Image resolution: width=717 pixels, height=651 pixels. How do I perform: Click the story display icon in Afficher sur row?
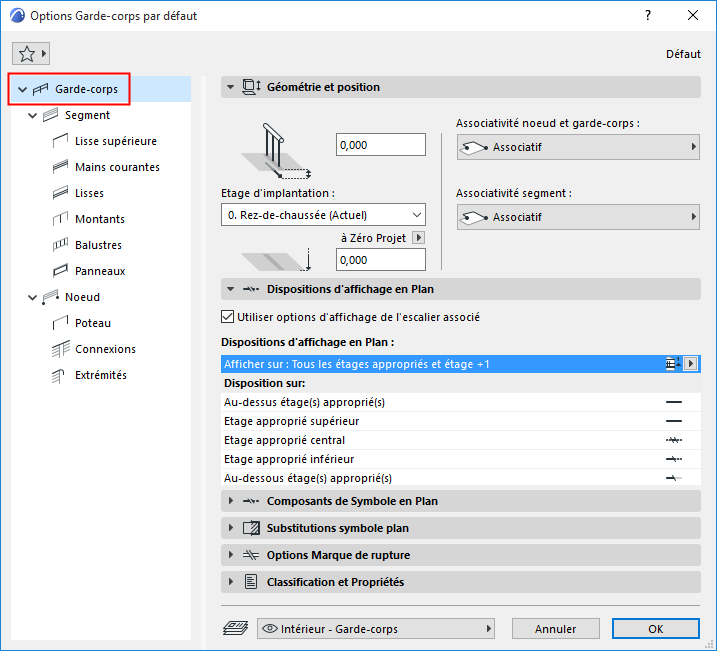pos(673,364)
